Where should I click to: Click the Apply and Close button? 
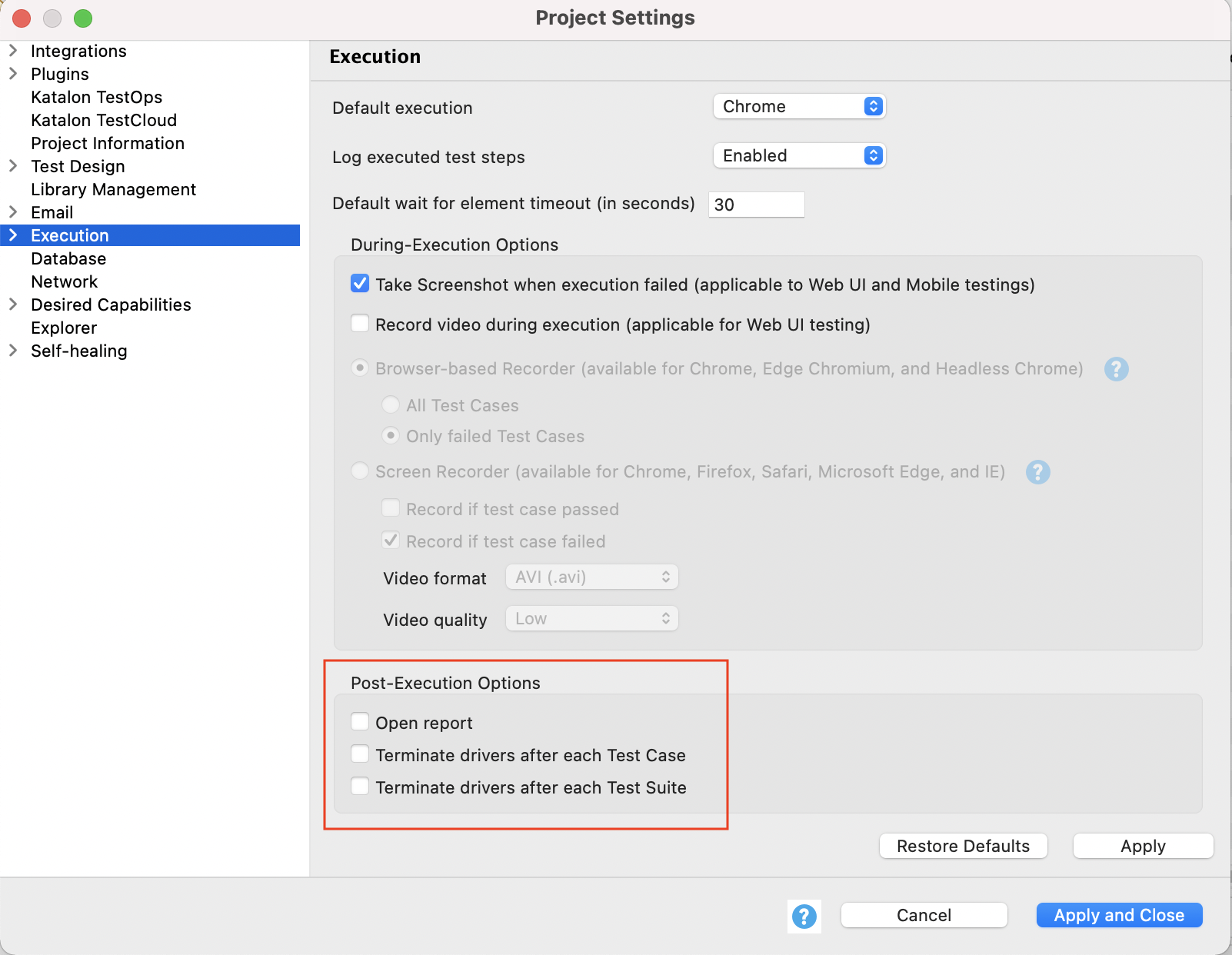coord(1118,915)
